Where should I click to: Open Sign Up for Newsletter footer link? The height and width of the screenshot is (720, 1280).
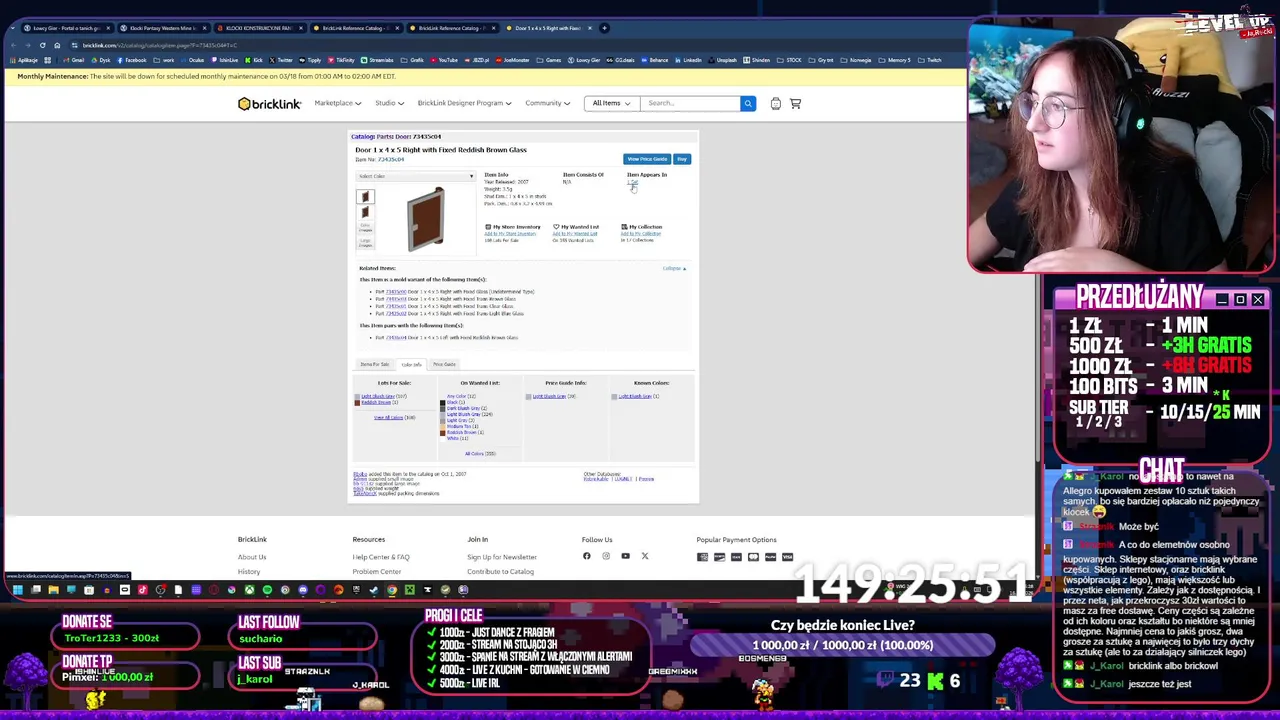[x=501, y=557]
